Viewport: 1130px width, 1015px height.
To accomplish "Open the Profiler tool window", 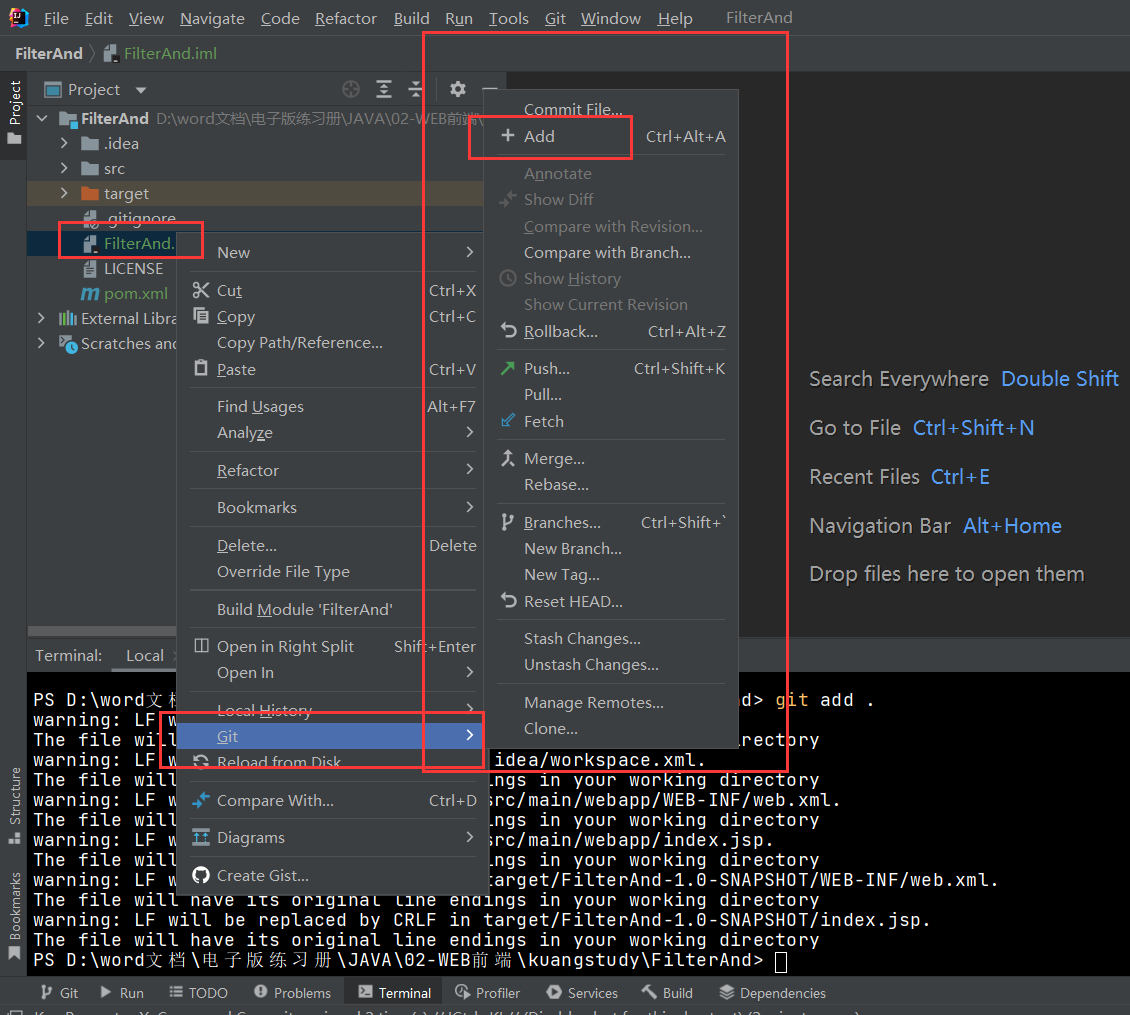I will (x=487, y=992).
